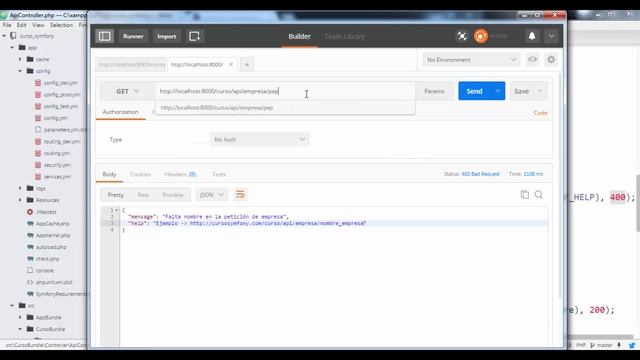The height and width of the screenshot is (360, 640).
Task: Click the Import button
Action: (x=167, y=36)
